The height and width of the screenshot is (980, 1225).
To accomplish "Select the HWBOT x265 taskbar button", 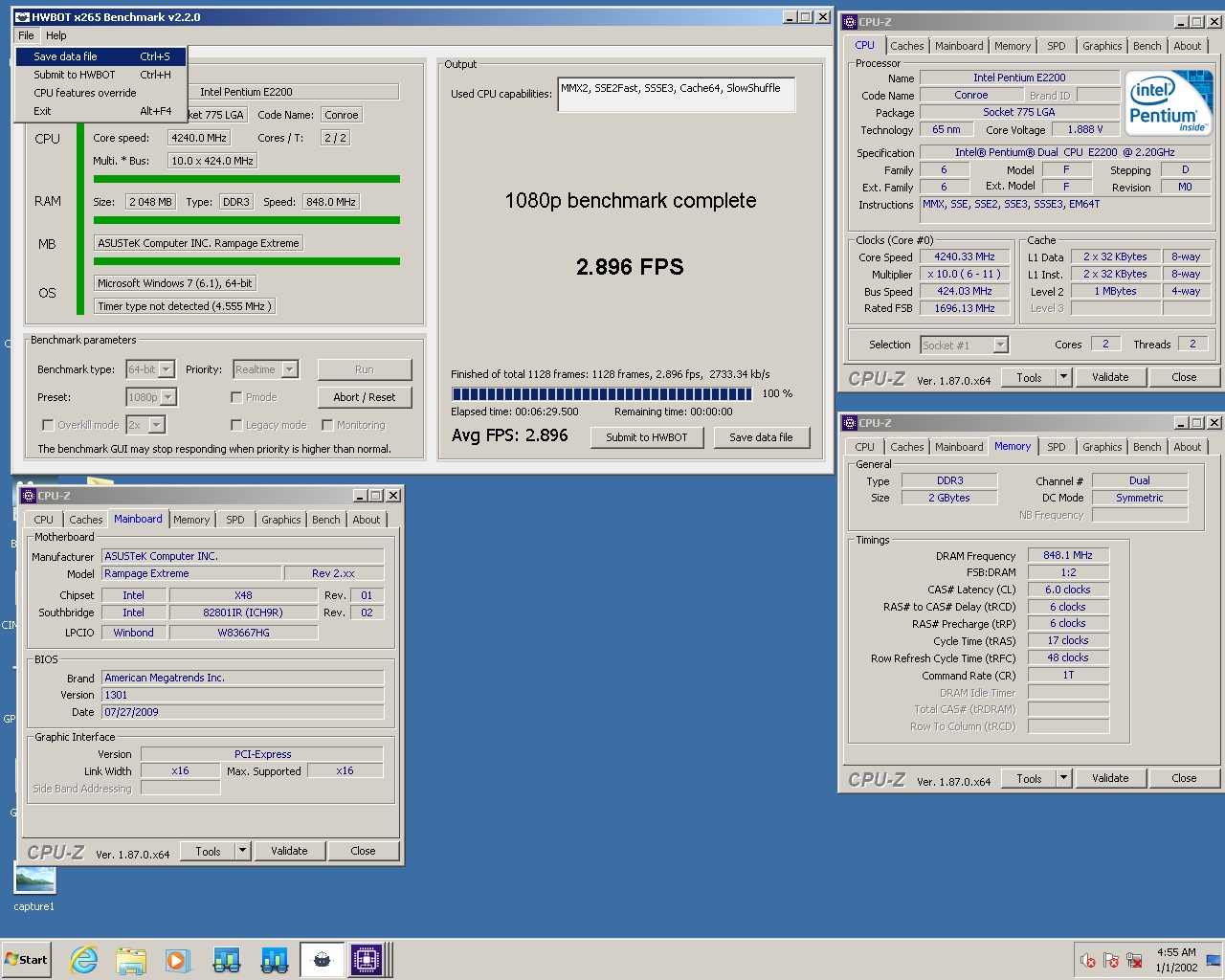I will pos(323,960).
